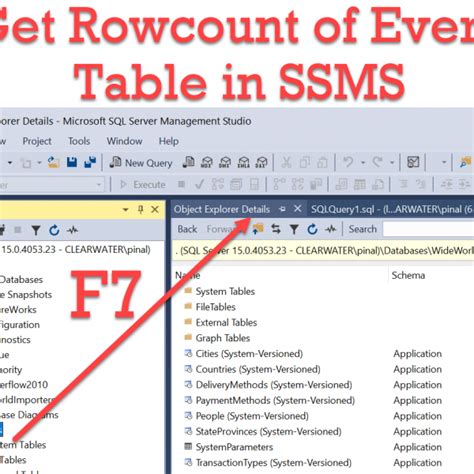Click the MDX query icon
This screenshot has width=474, height=474.
pyautogui.click(x=207, y=162)
